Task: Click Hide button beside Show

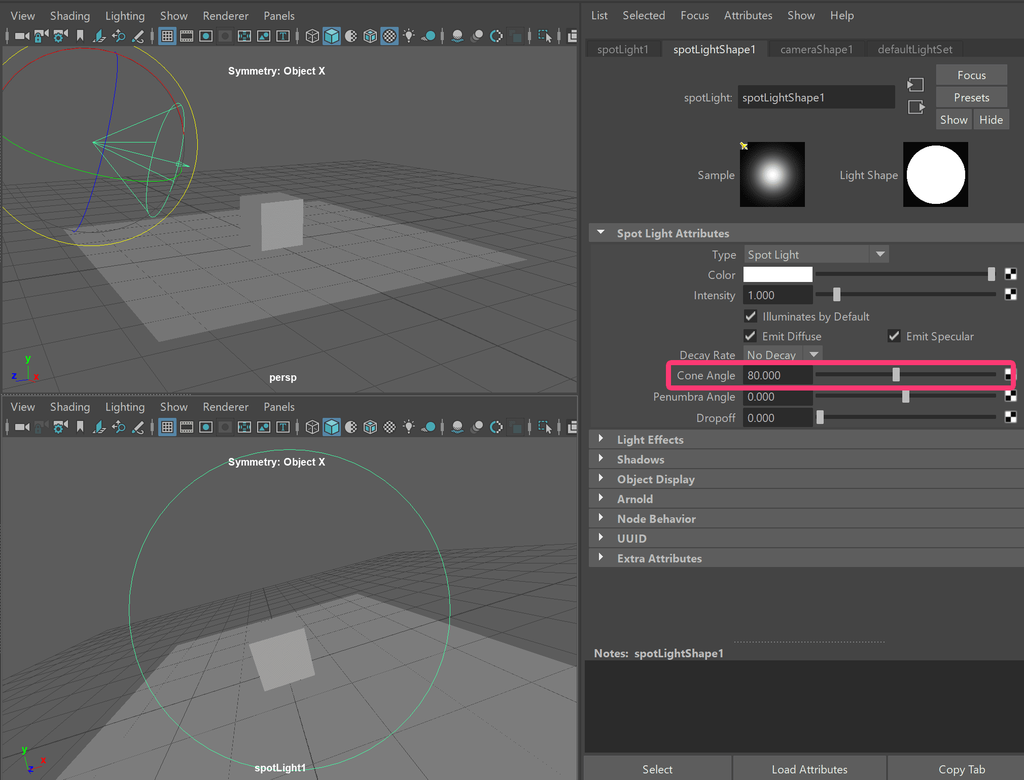Action: [x=991, y=120]
